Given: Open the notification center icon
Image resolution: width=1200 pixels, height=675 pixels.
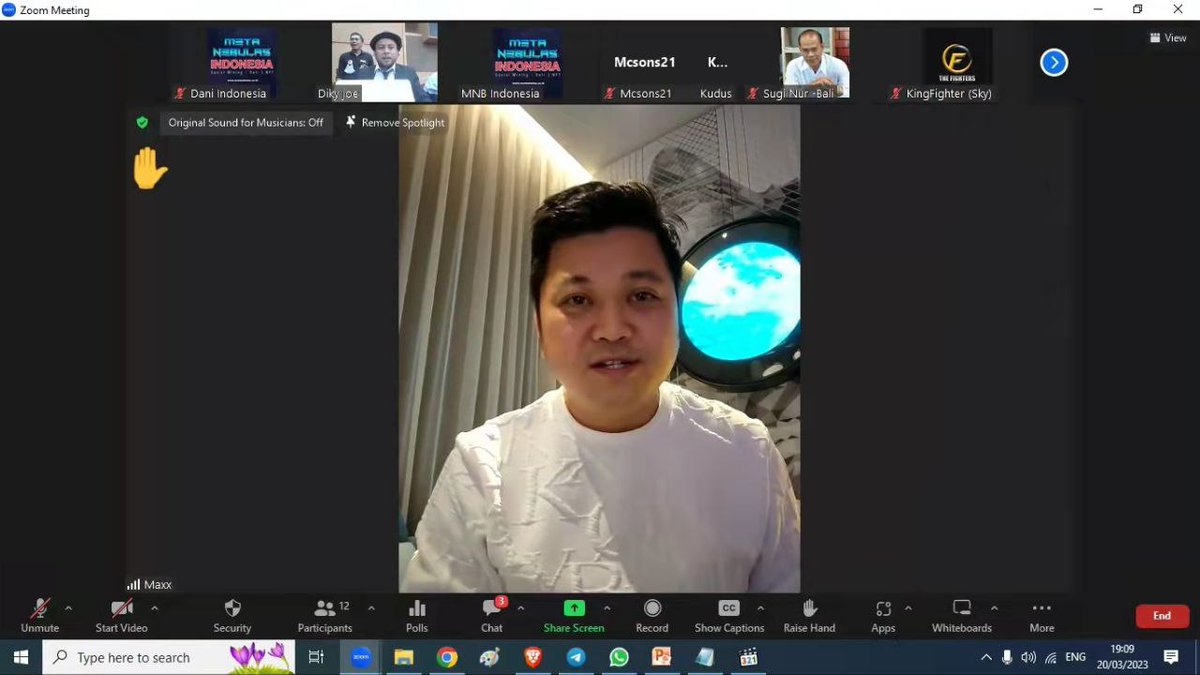Looking at the screenshot, I should (1171, 657).
